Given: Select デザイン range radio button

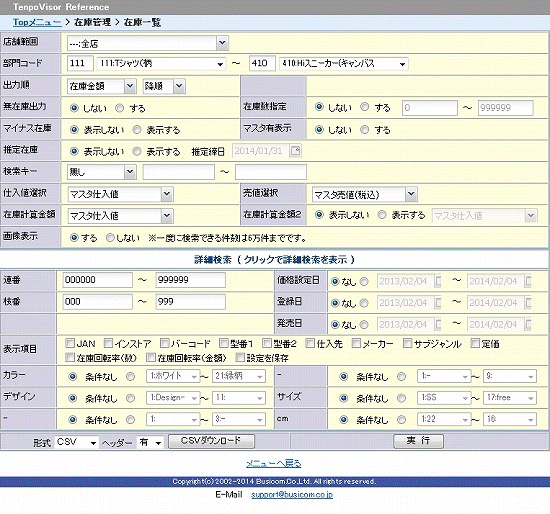Looking at the screenshot, I should [130, 398].
